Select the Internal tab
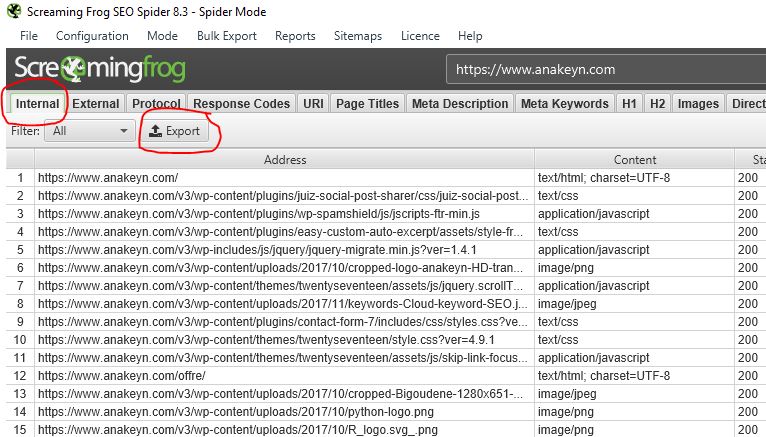This screenshot has height=437, width=766. point(38,104)
